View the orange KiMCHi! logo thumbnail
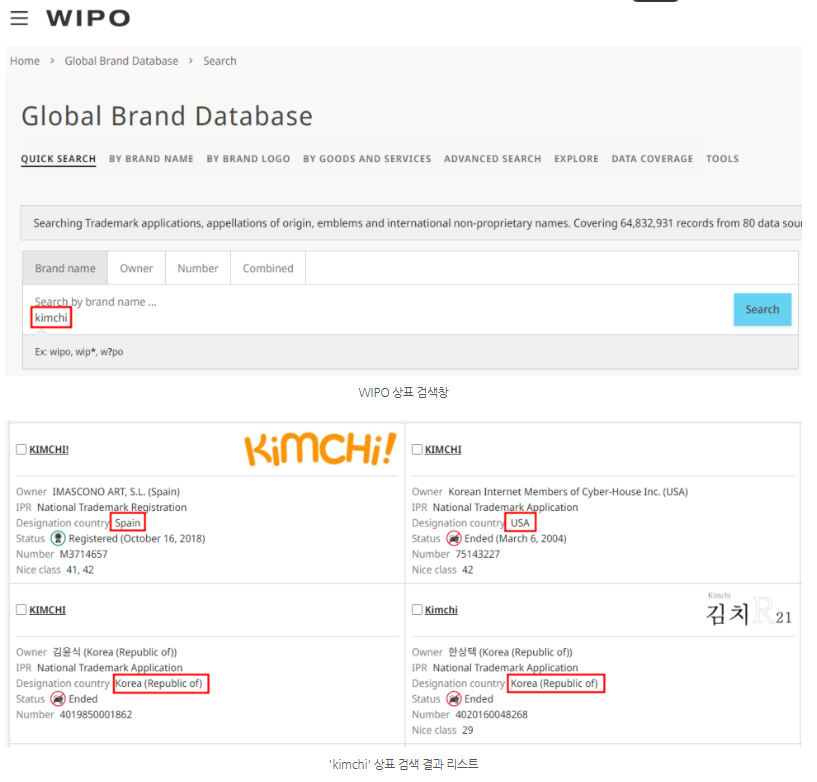817x782 pixels. click(320, 449)
